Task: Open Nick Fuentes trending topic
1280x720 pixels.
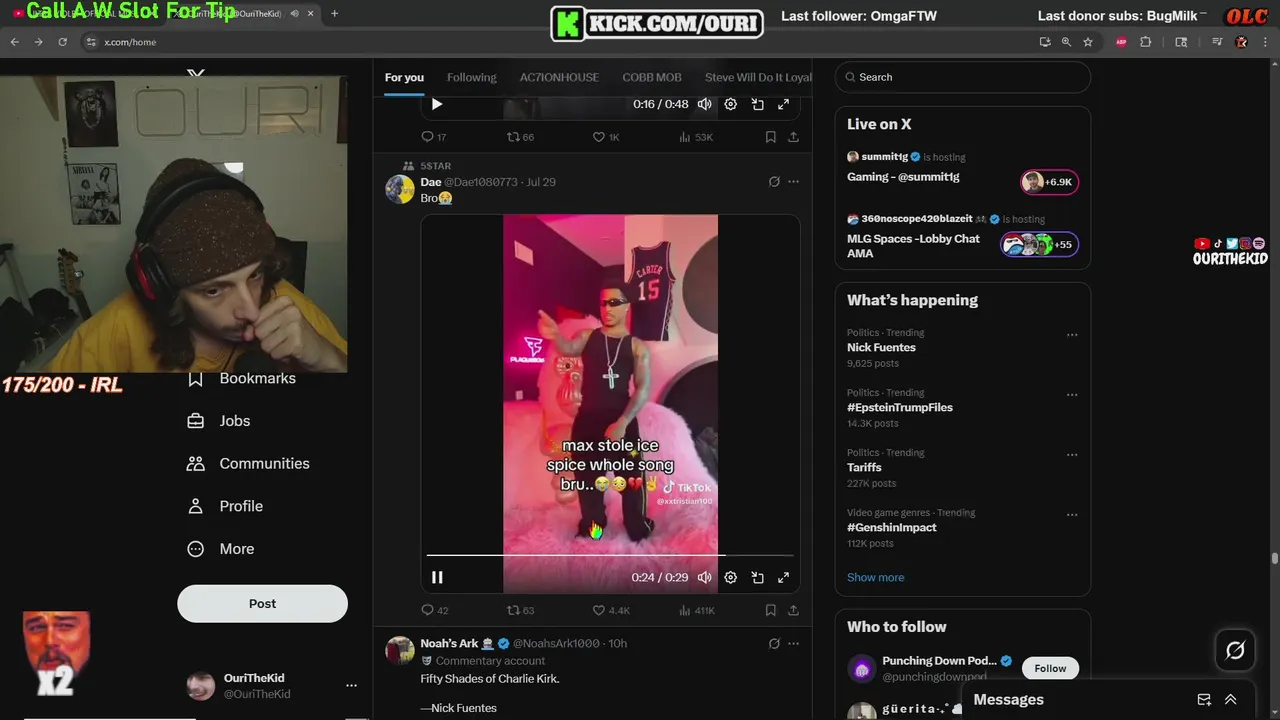Action: coord(881,347)
